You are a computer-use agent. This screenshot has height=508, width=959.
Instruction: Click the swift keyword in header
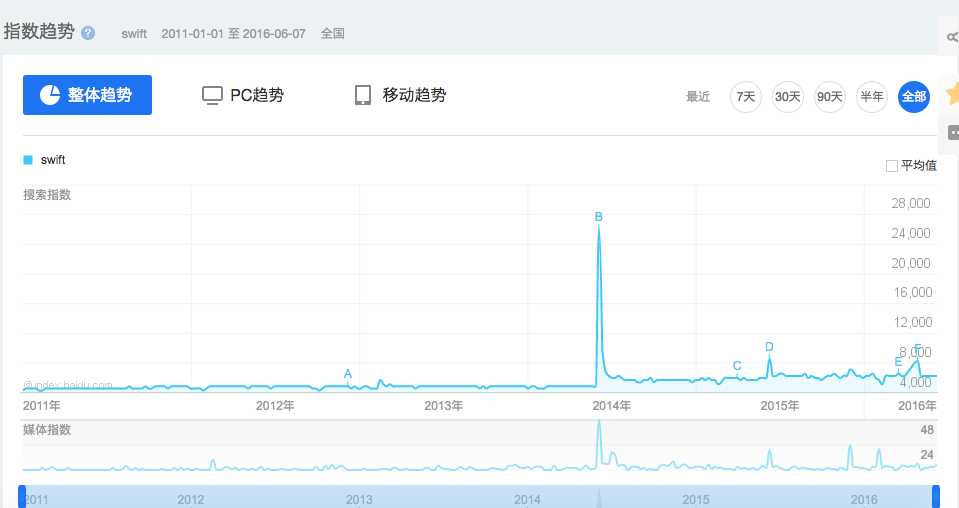pyautogui.click(x=134, y=34)
